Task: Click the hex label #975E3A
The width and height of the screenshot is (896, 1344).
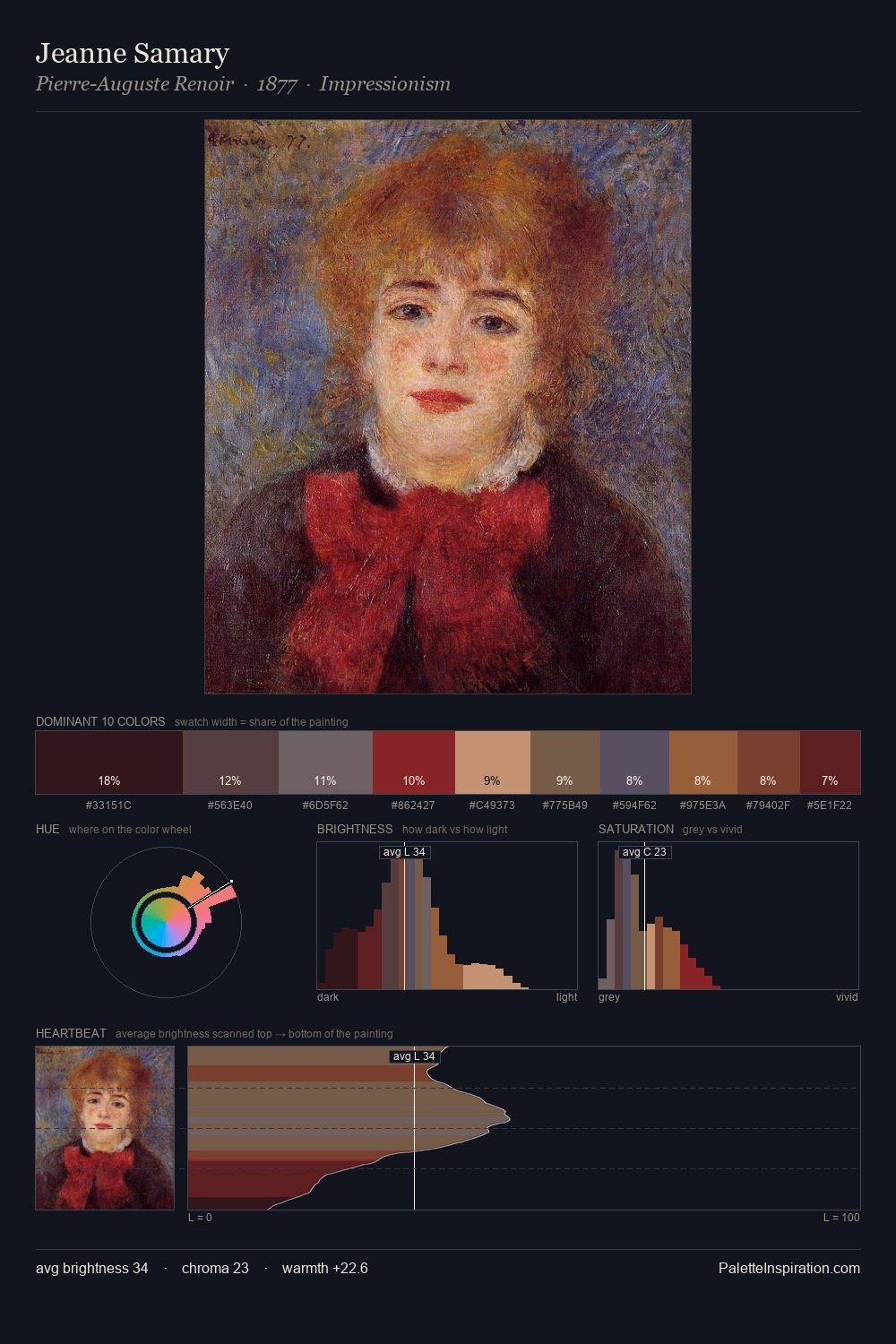Action: pos(702,806)
